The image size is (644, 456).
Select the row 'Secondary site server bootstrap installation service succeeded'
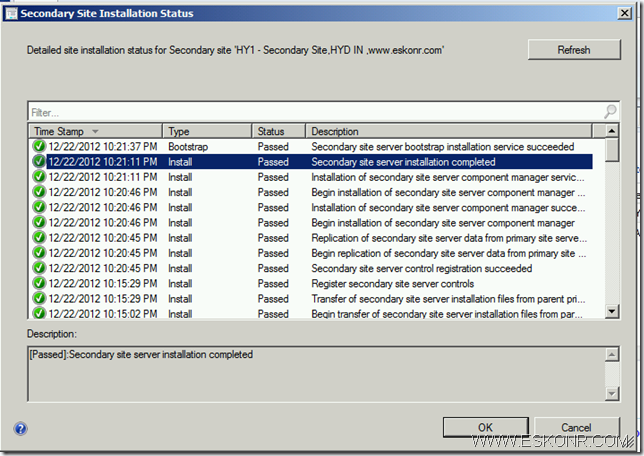[x=312, y=146]
